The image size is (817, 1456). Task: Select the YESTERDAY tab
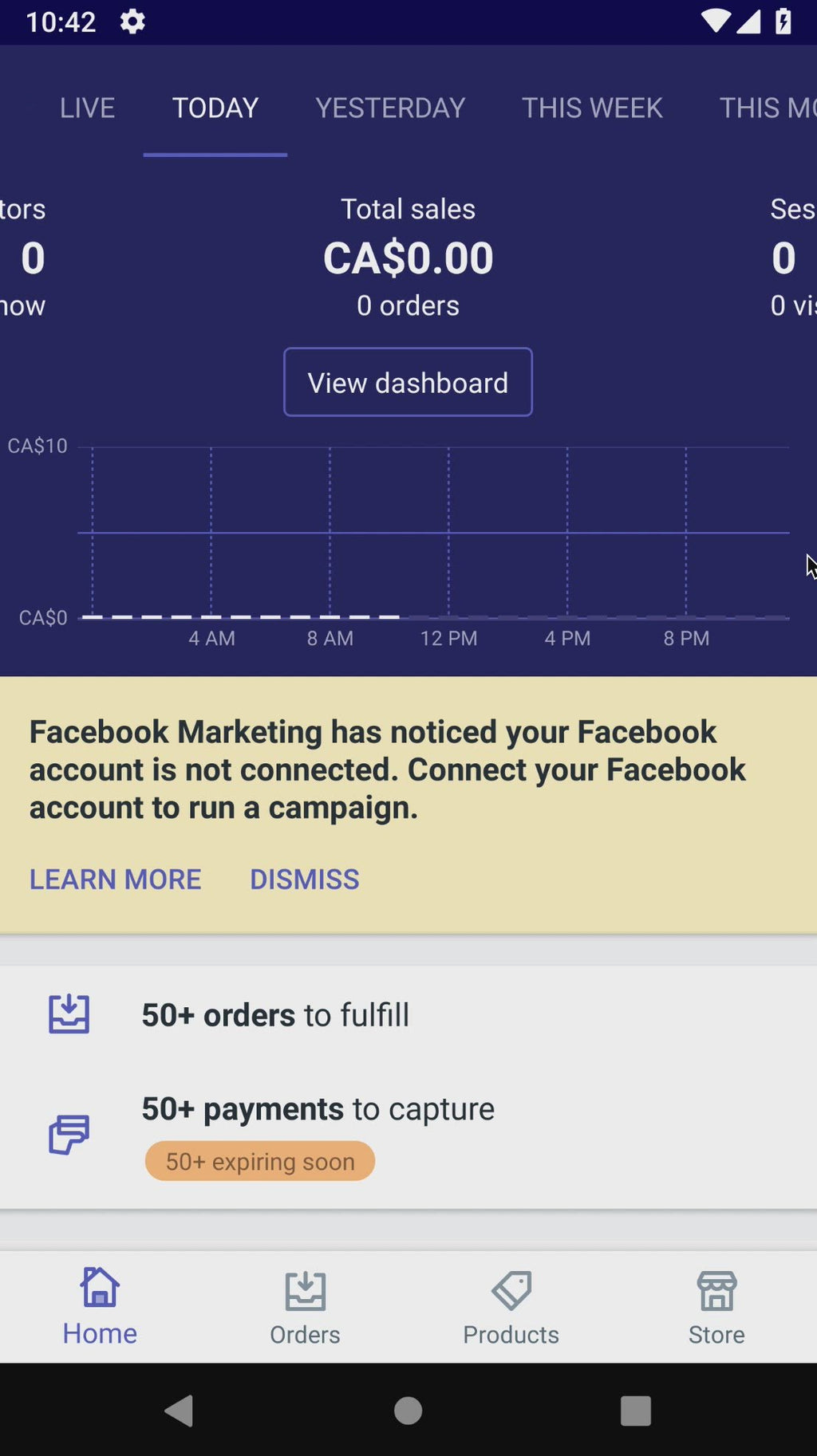click(x=390, y=108)
